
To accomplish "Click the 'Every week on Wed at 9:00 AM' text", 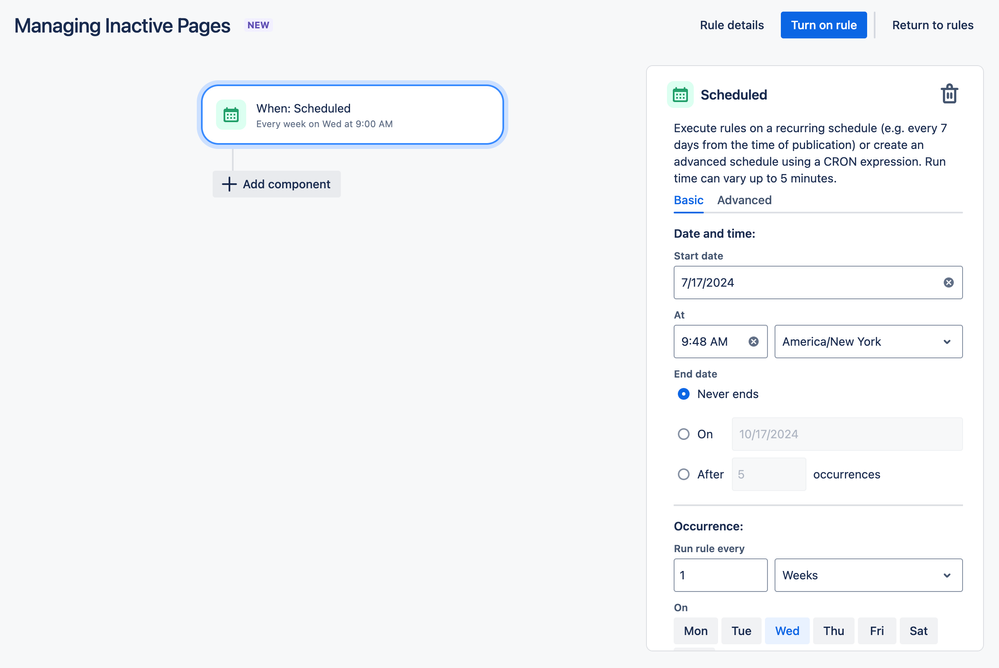I will [324, 124].
